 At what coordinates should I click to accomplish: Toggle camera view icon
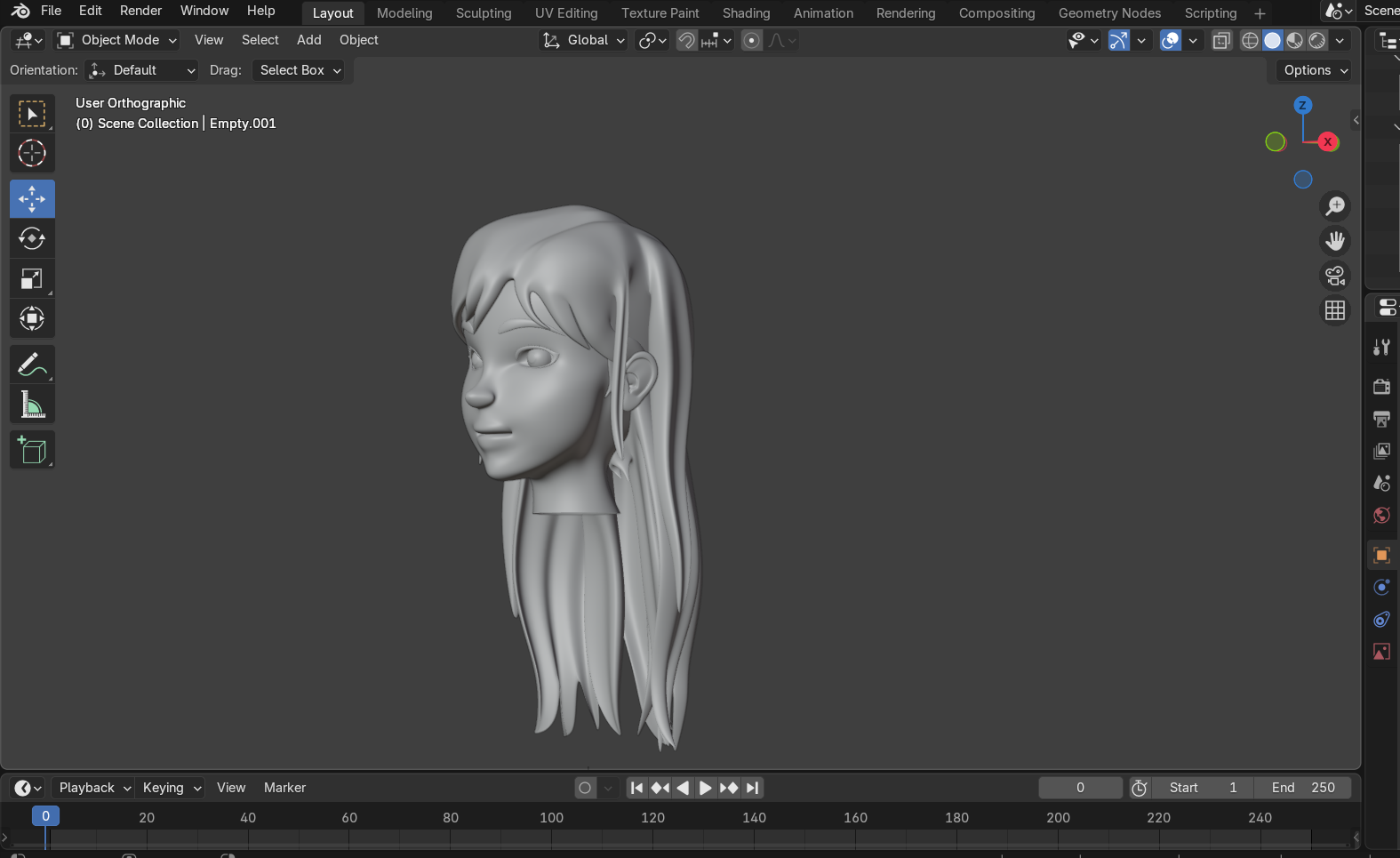pyautogui.click(x=1334, y=276)
